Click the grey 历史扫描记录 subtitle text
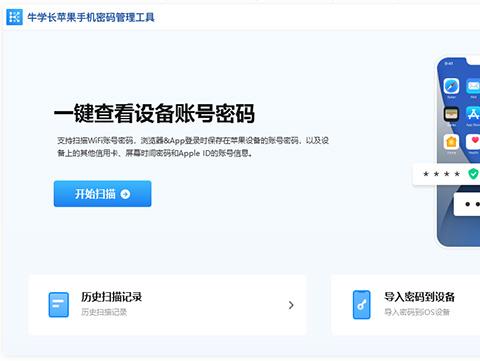The image size is (480, 361). 104,312
